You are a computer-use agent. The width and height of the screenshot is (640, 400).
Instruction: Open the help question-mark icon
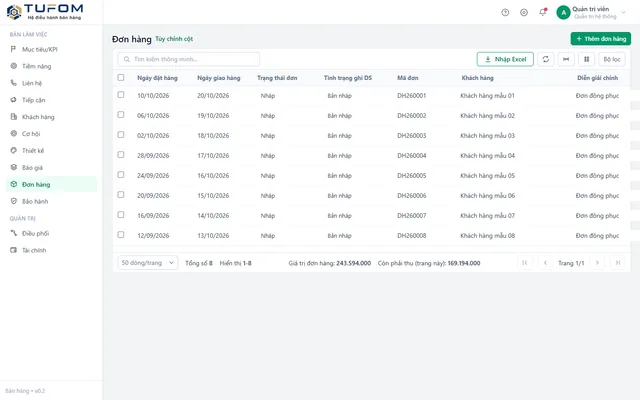pyautogui.click(x=505, y=13)
